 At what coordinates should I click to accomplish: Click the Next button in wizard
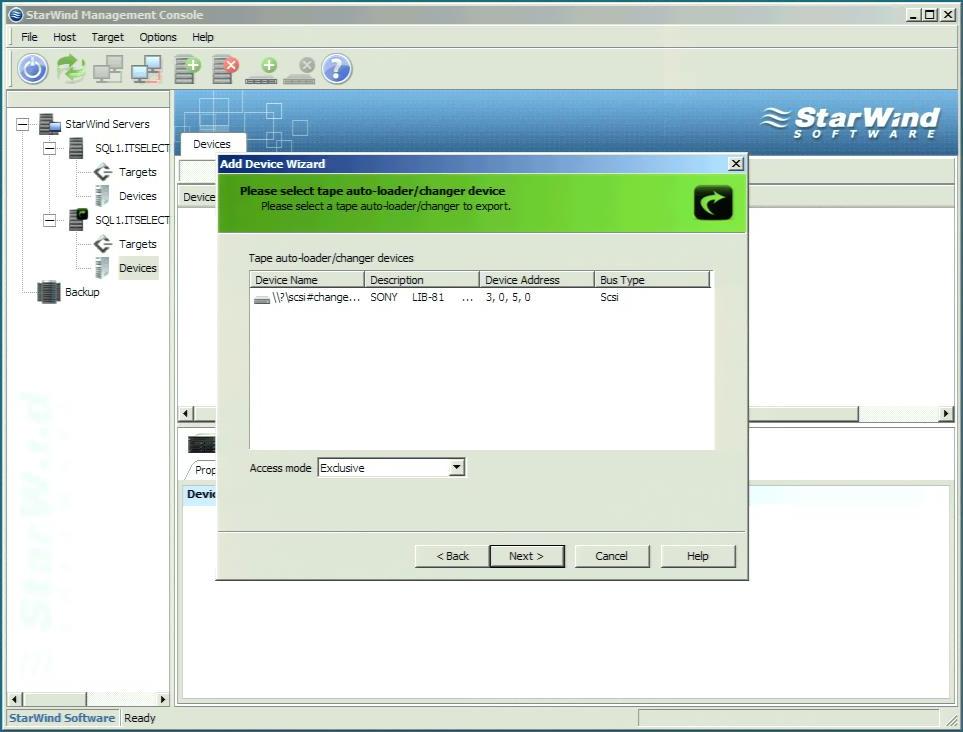[x=526, y=556]
